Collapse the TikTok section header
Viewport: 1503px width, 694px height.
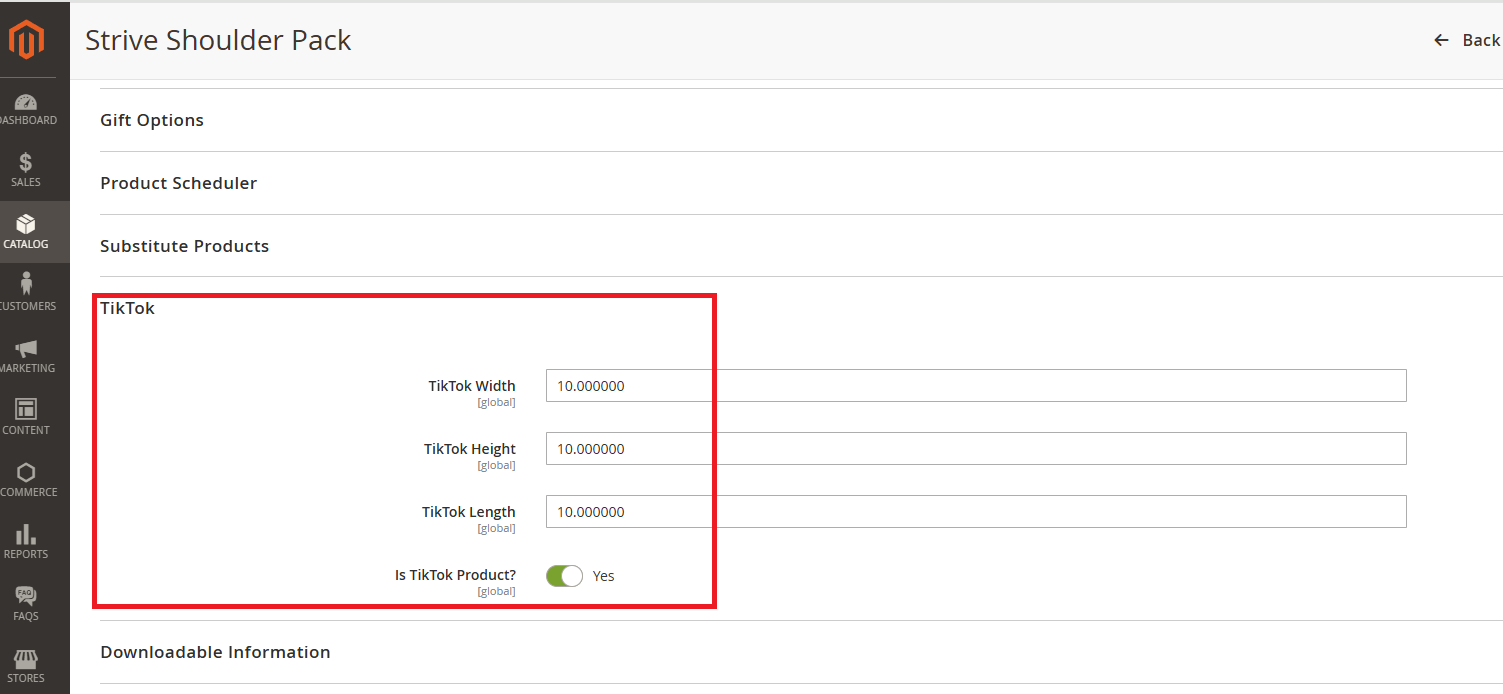128,308
